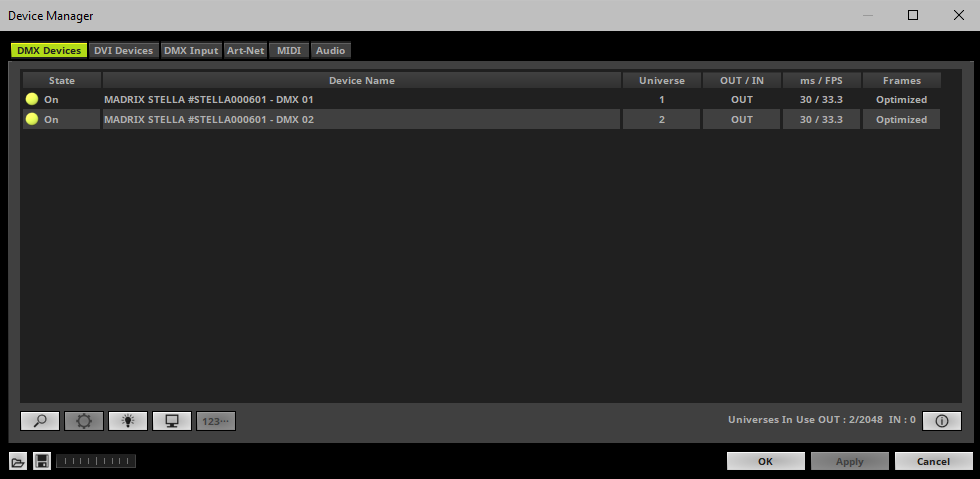Click the open folder icon at bottom left
This screenshot has width=980, height=479.
coord(18,462)
